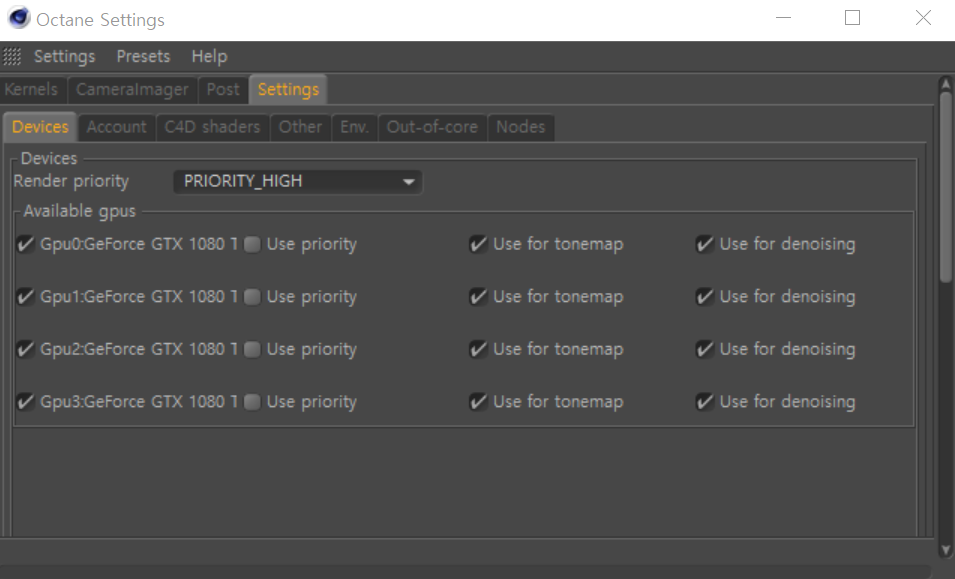
Task: Switch to the Kernels tab
Action: [31, 89]
